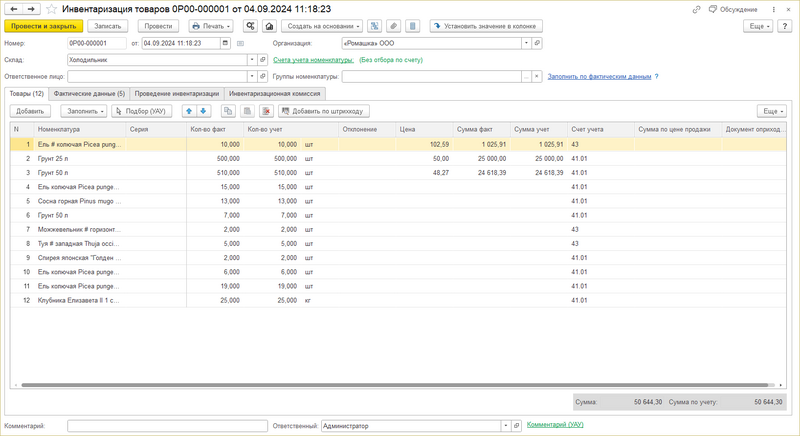
Task: Click the favorites star icon near title
Action: [x=49, y=9]
